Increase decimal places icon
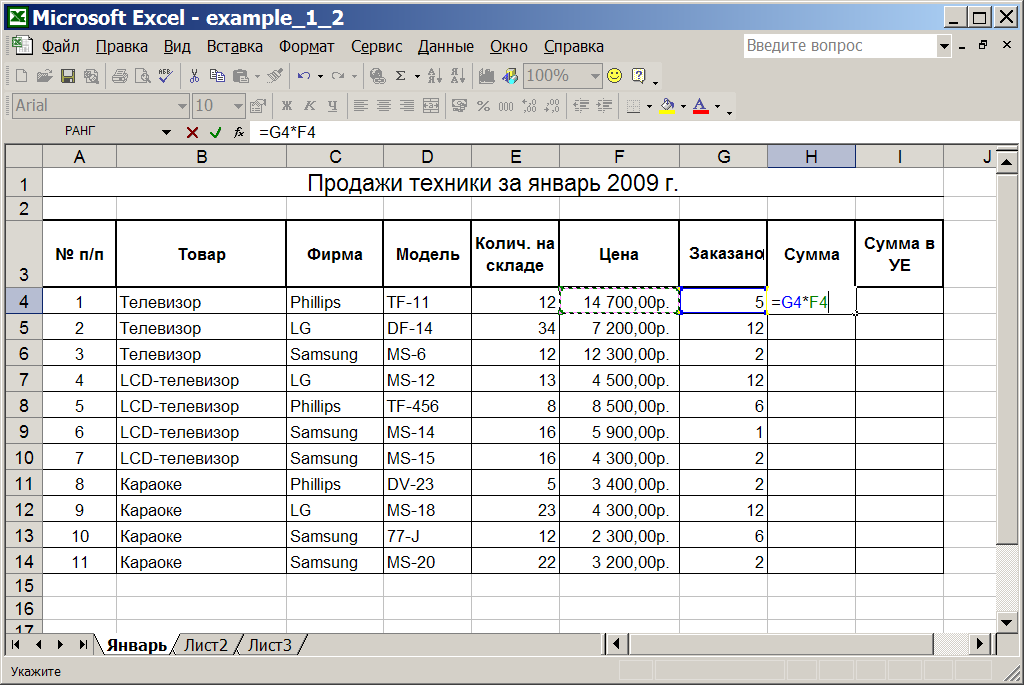 530,106
